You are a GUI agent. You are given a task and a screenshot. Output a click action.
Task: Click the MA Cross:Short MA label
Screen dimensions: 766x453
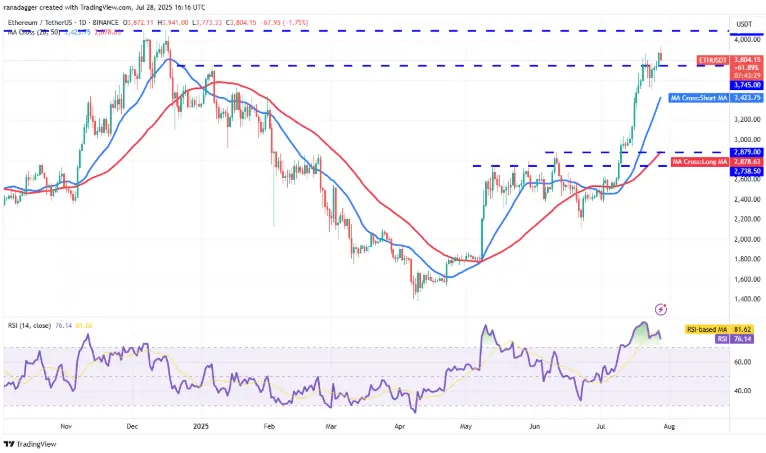[699, 98]
